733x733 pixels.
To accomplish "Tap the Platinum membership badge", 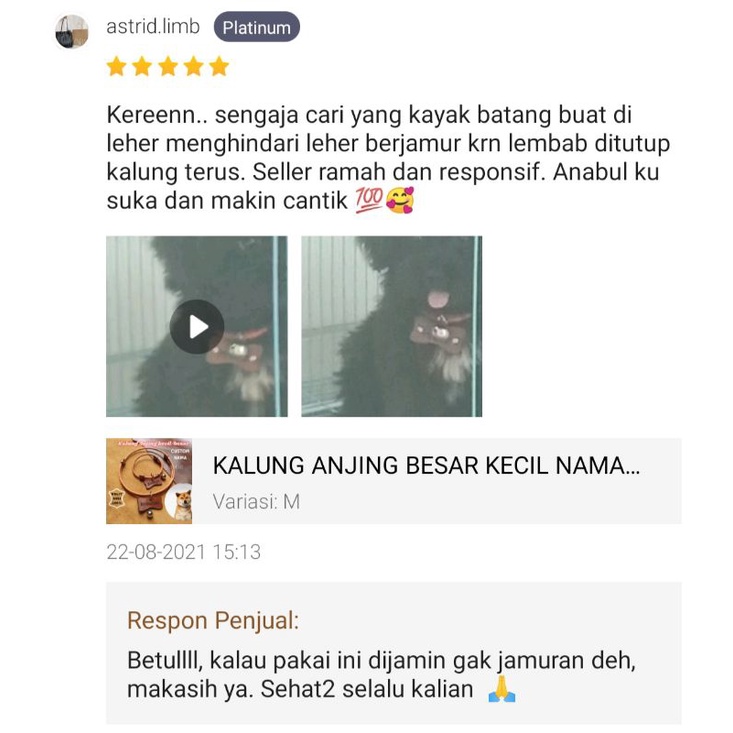I will click(x=257, y=27).
